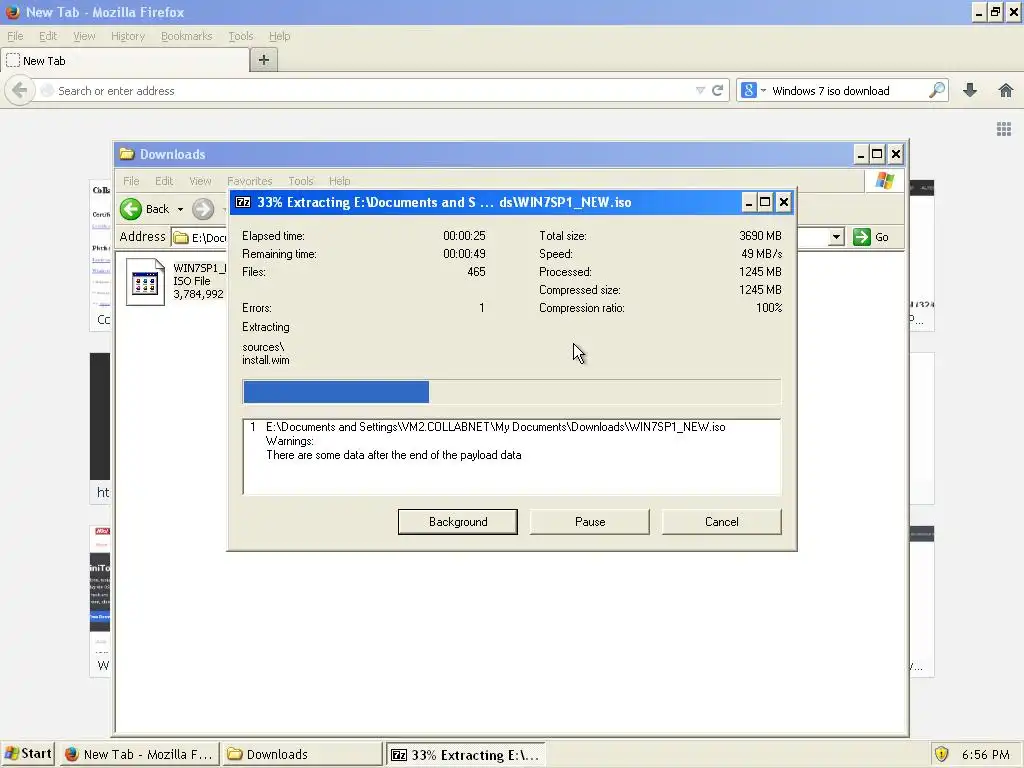Click the Errors count value 1
Viewport: 1024px width, 768px height.
click(482, 308)
